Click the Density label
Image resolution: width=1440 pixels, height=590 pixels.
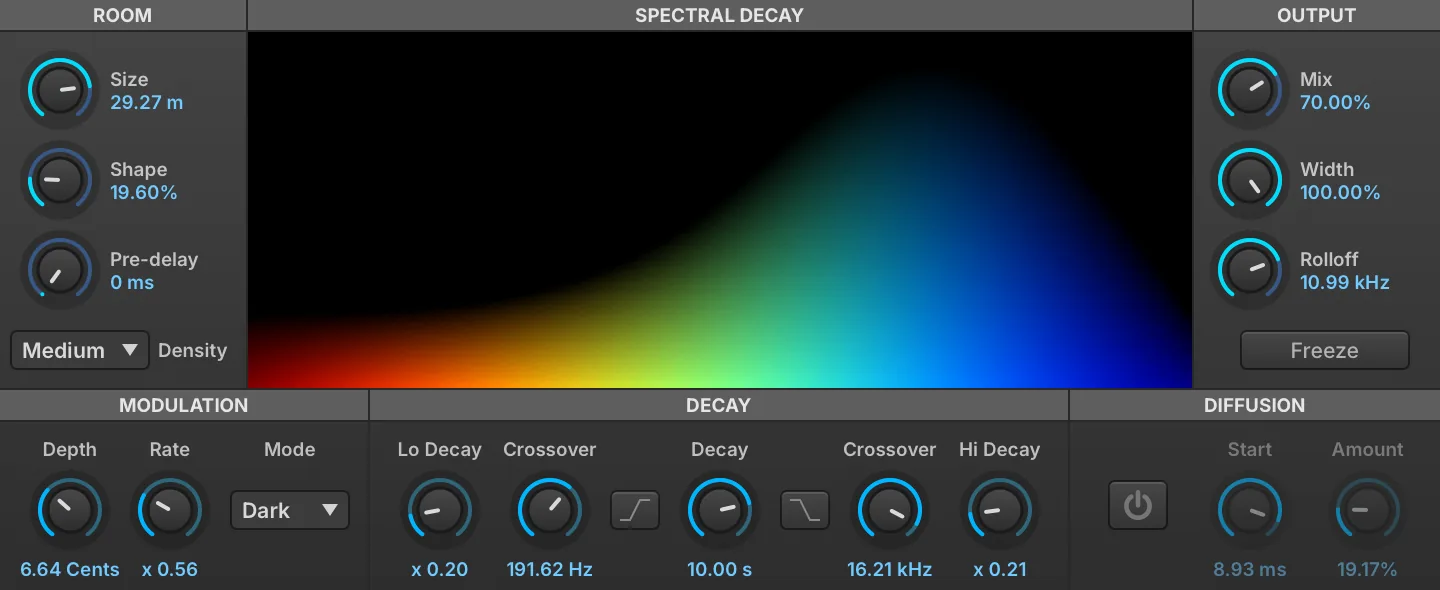(192, 350)
